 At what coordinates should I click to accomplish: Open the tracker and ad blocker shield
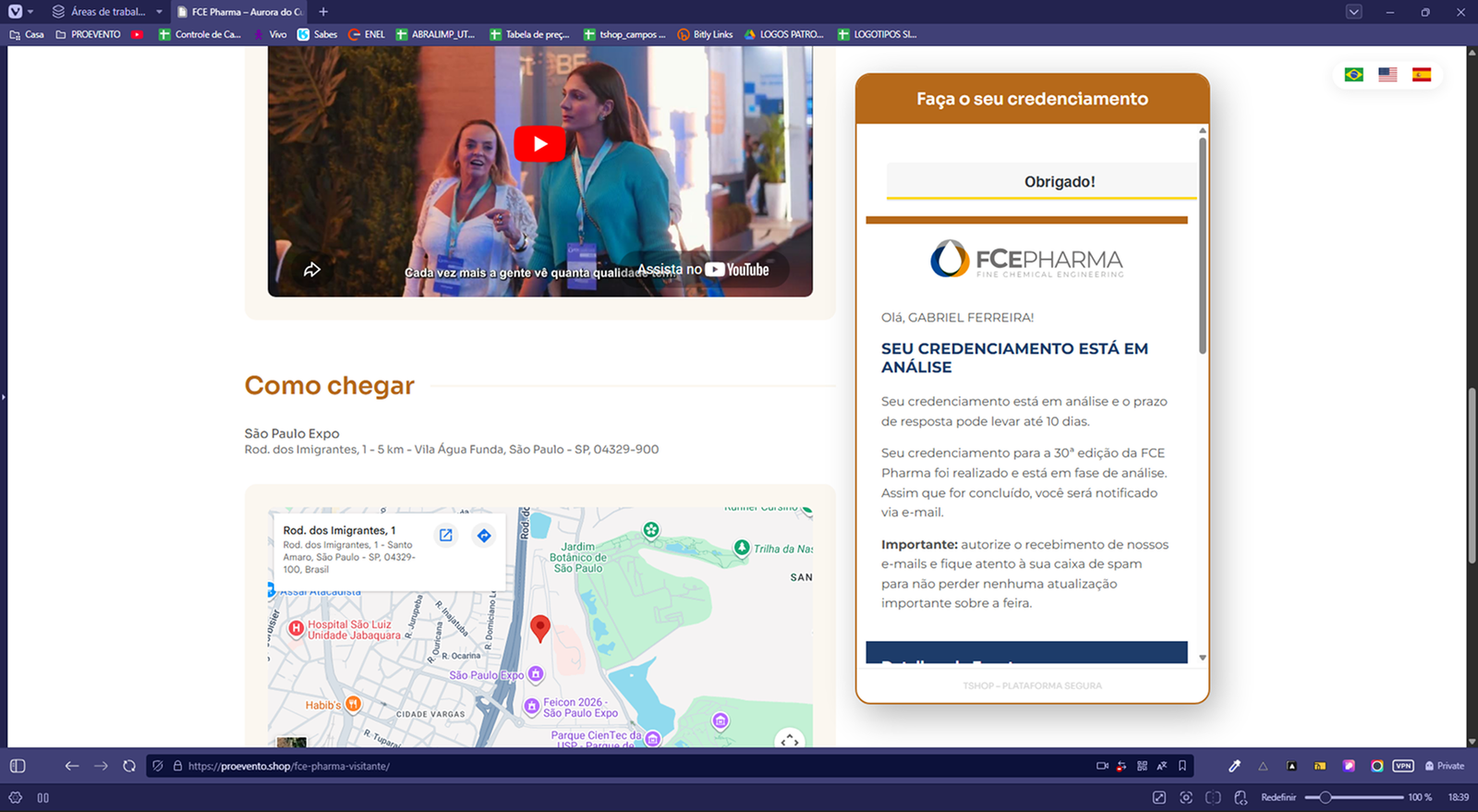tap(158, 766)
